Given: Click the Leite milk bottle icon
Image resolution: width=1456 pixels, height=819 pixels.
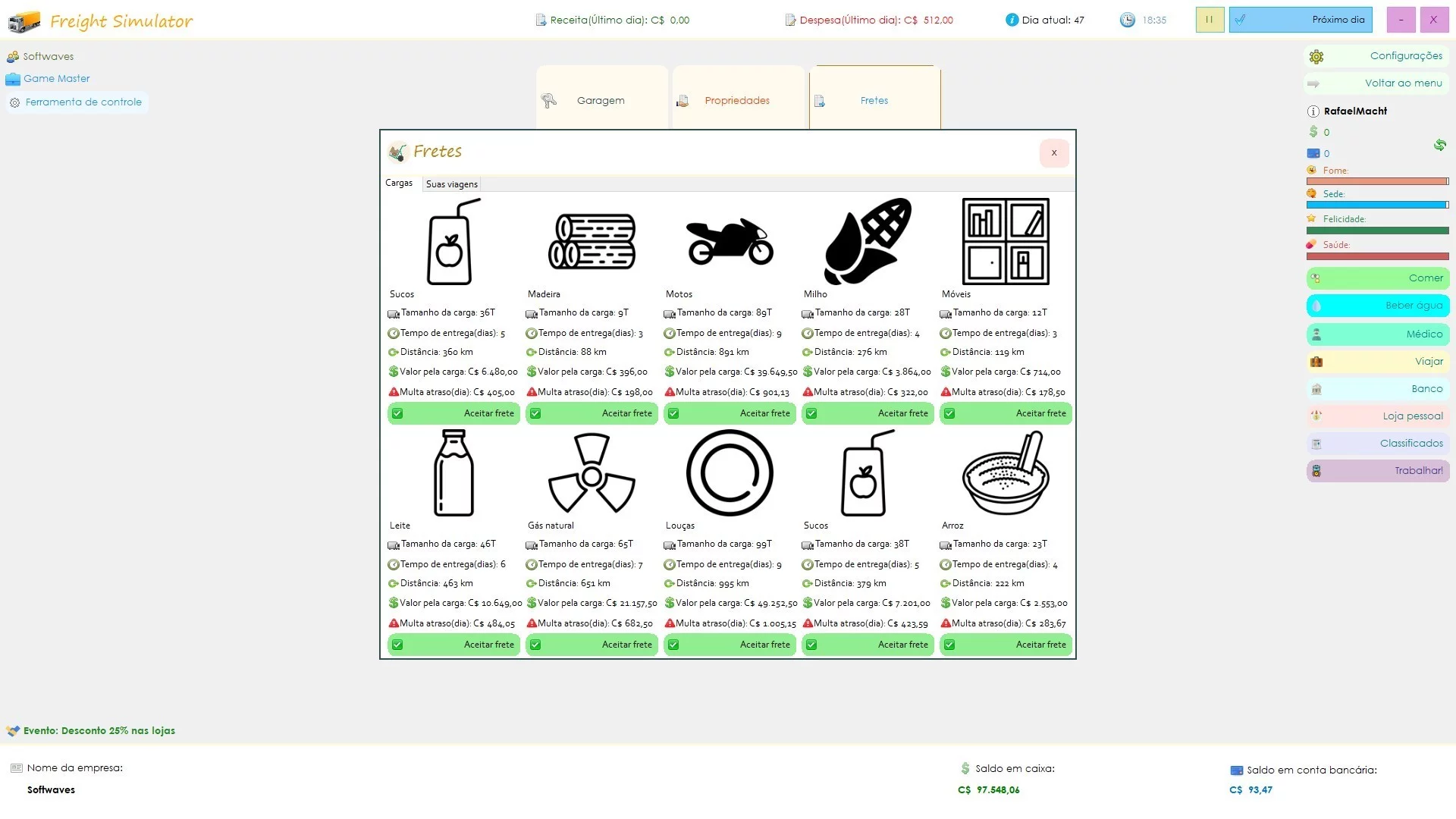Looking at the screenshot, I should tap(453, 472).
